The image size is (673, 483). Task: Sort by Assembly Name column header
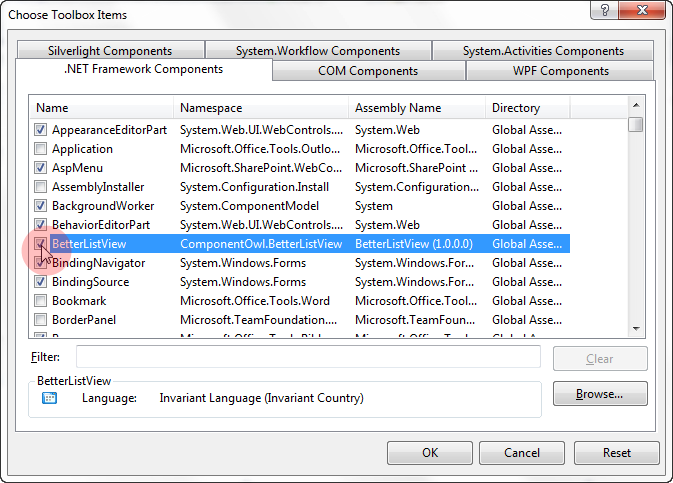416,107
